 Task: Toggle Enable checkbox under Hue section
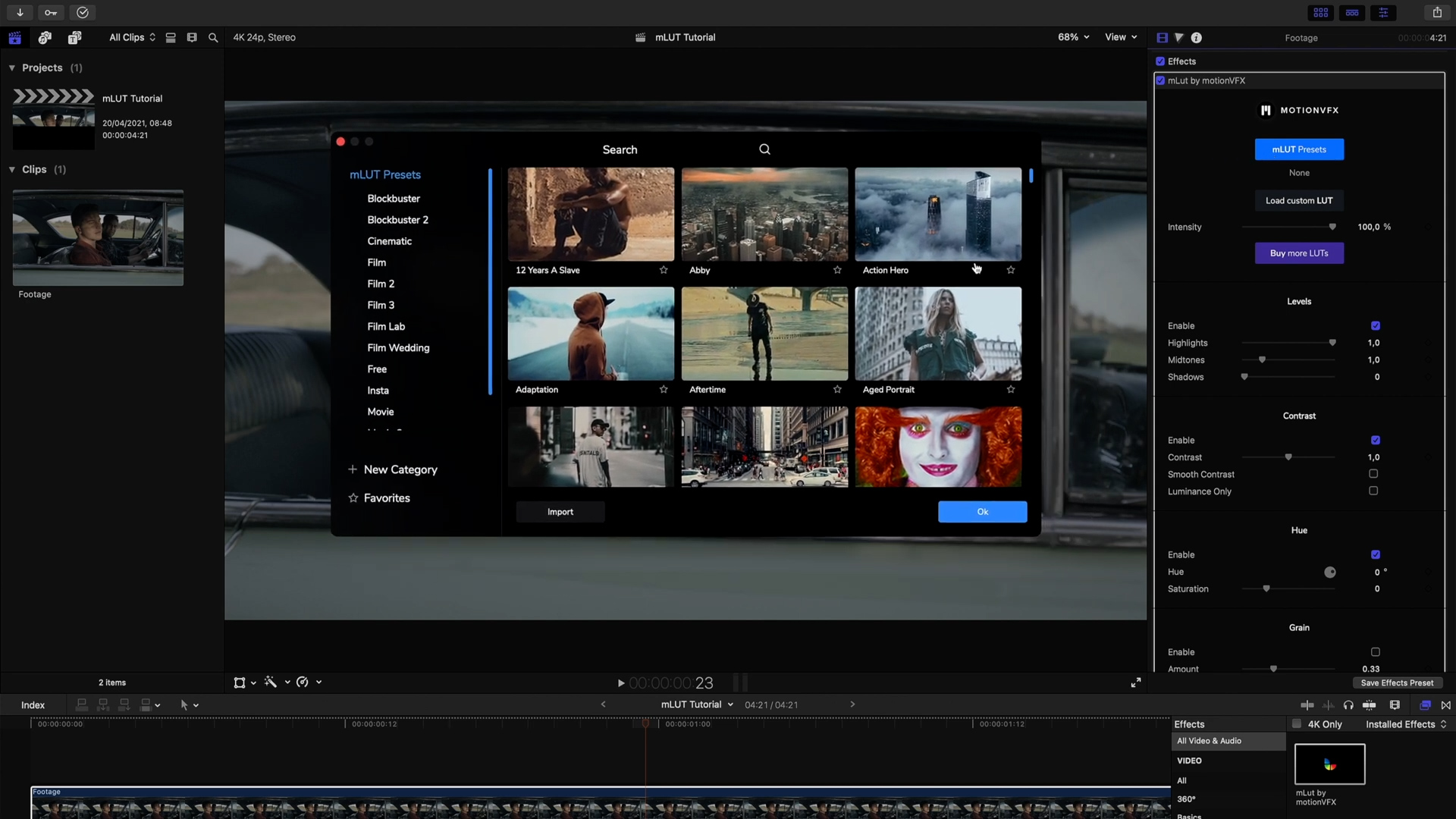[1376, 555]
